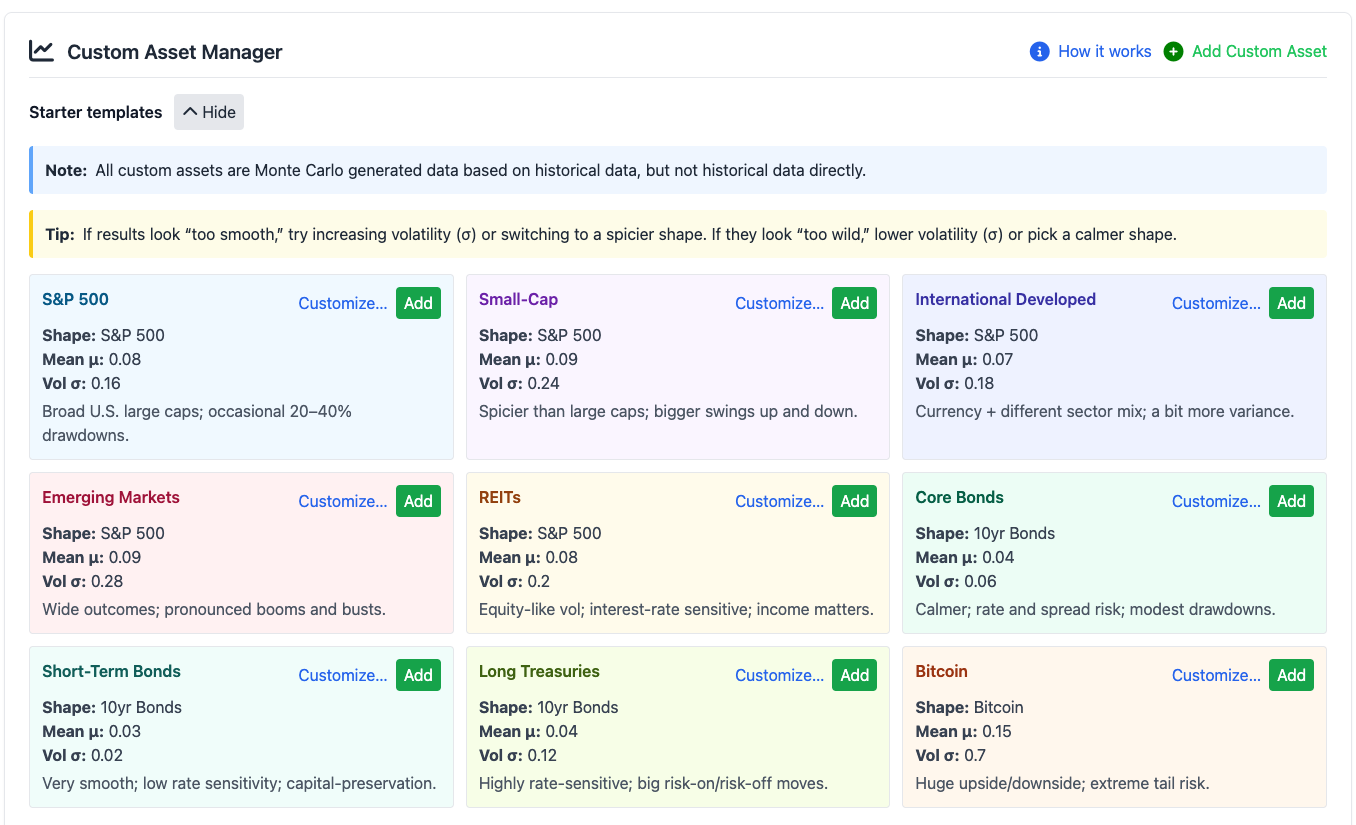This screenshot has width=1356, height=825.
Task: Customize the Core Bonds template
Action: (x=1216, y=501)
